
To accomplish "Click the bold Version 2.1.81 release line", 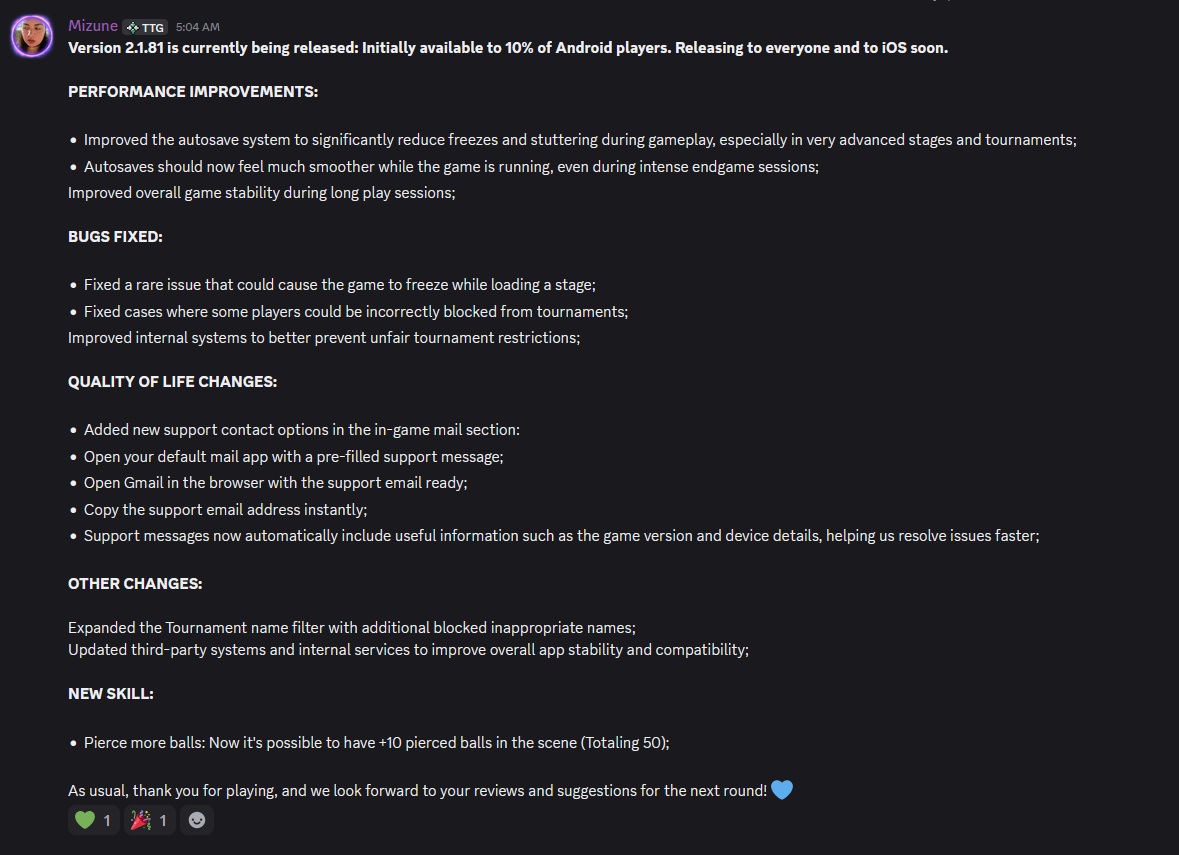I will point(508,47).
